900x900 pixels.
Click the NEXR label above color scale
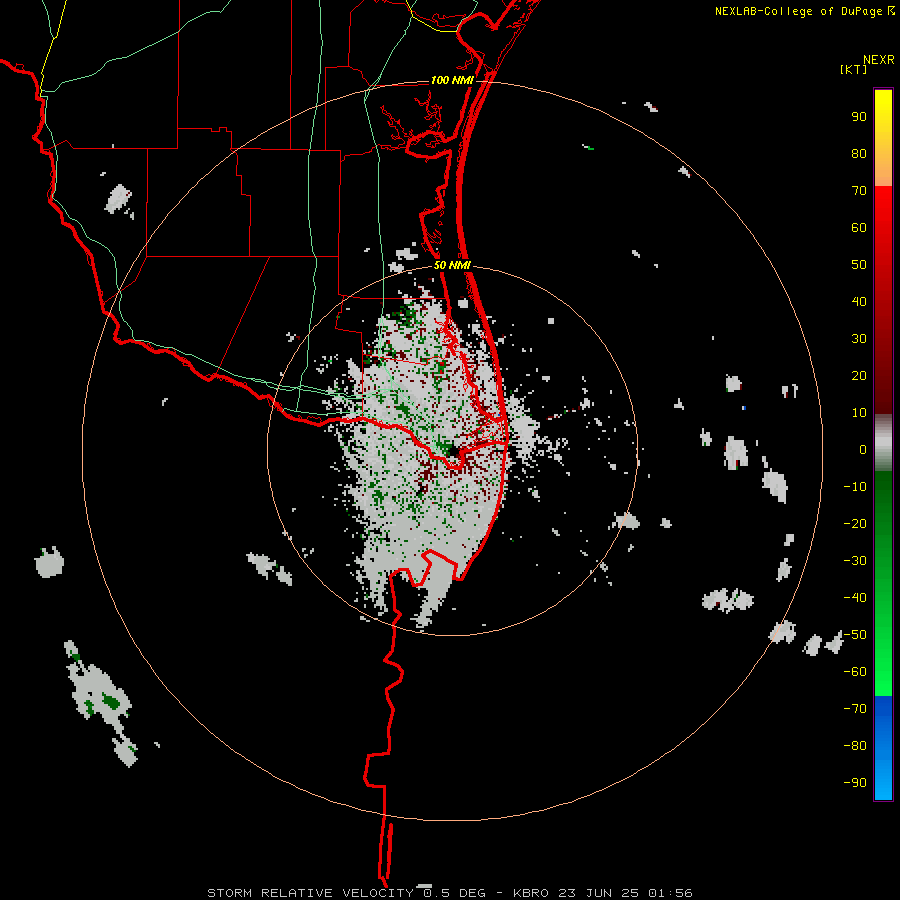click(878, 60)
